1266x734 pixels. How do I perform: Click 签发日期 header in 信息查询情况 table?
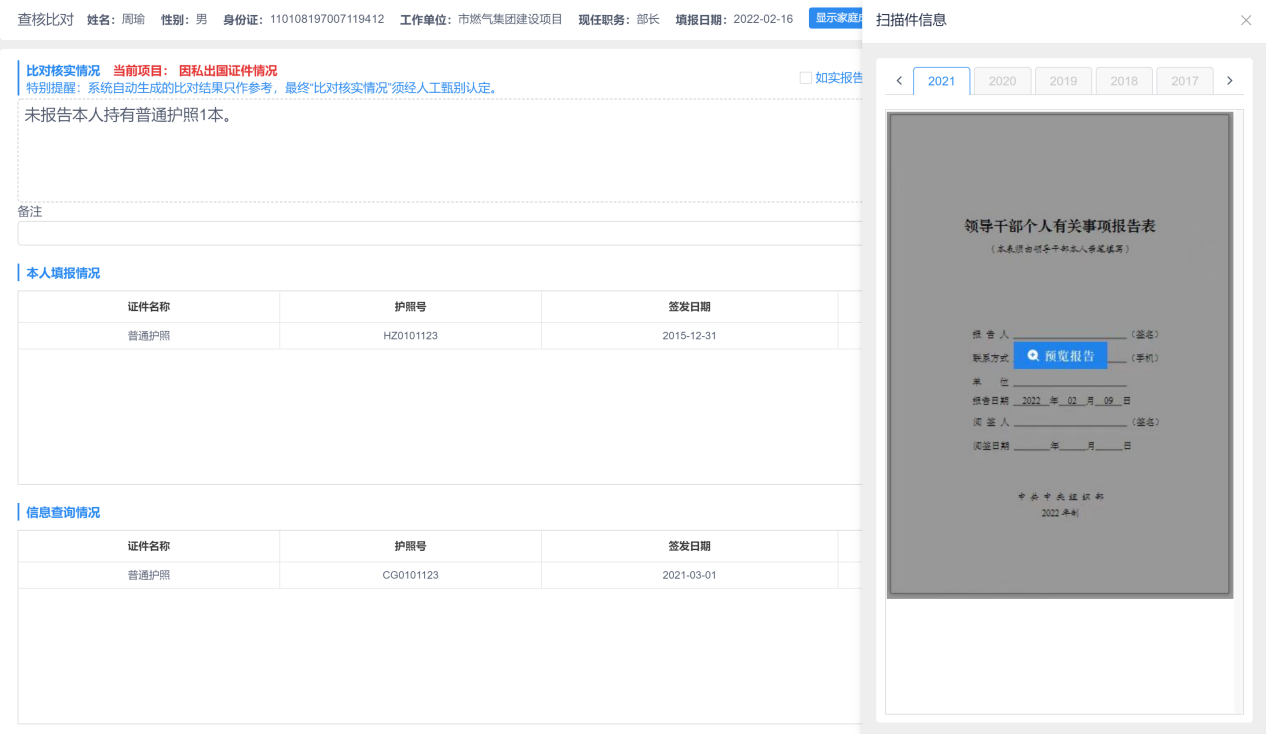pyautogui.click(x=689, y=546)
